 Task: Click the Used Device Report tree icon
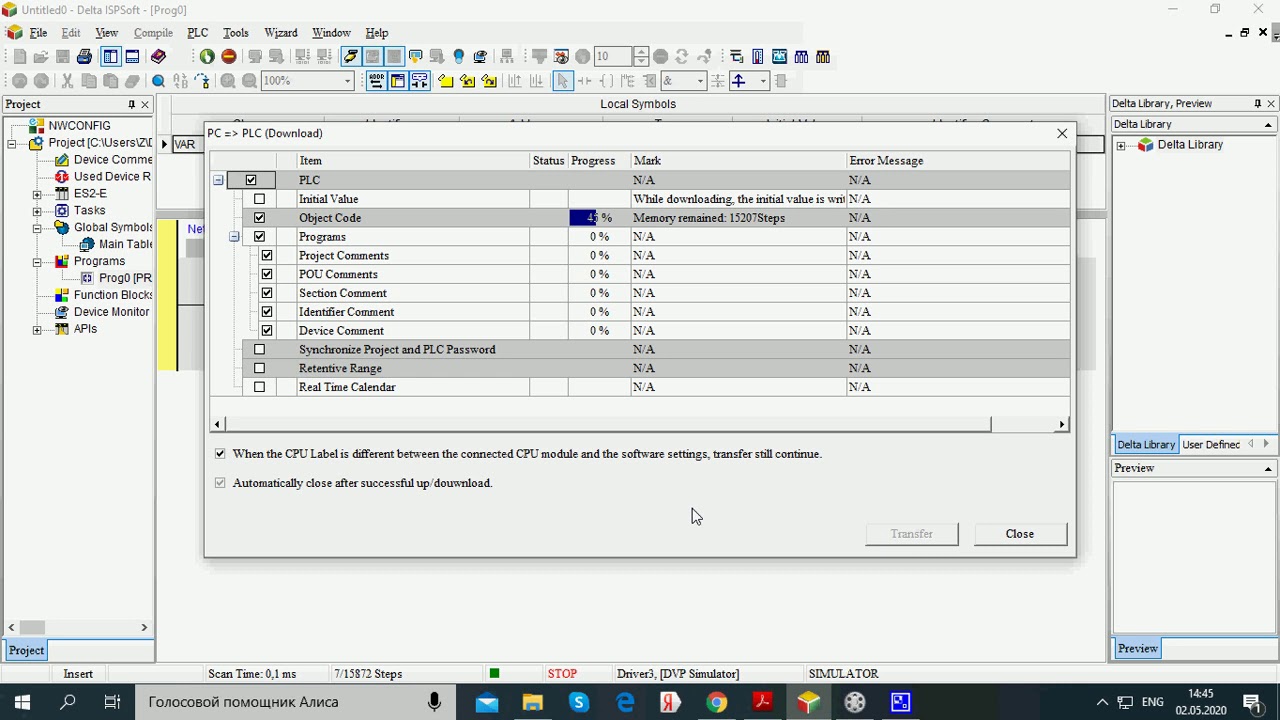point(62,177)
